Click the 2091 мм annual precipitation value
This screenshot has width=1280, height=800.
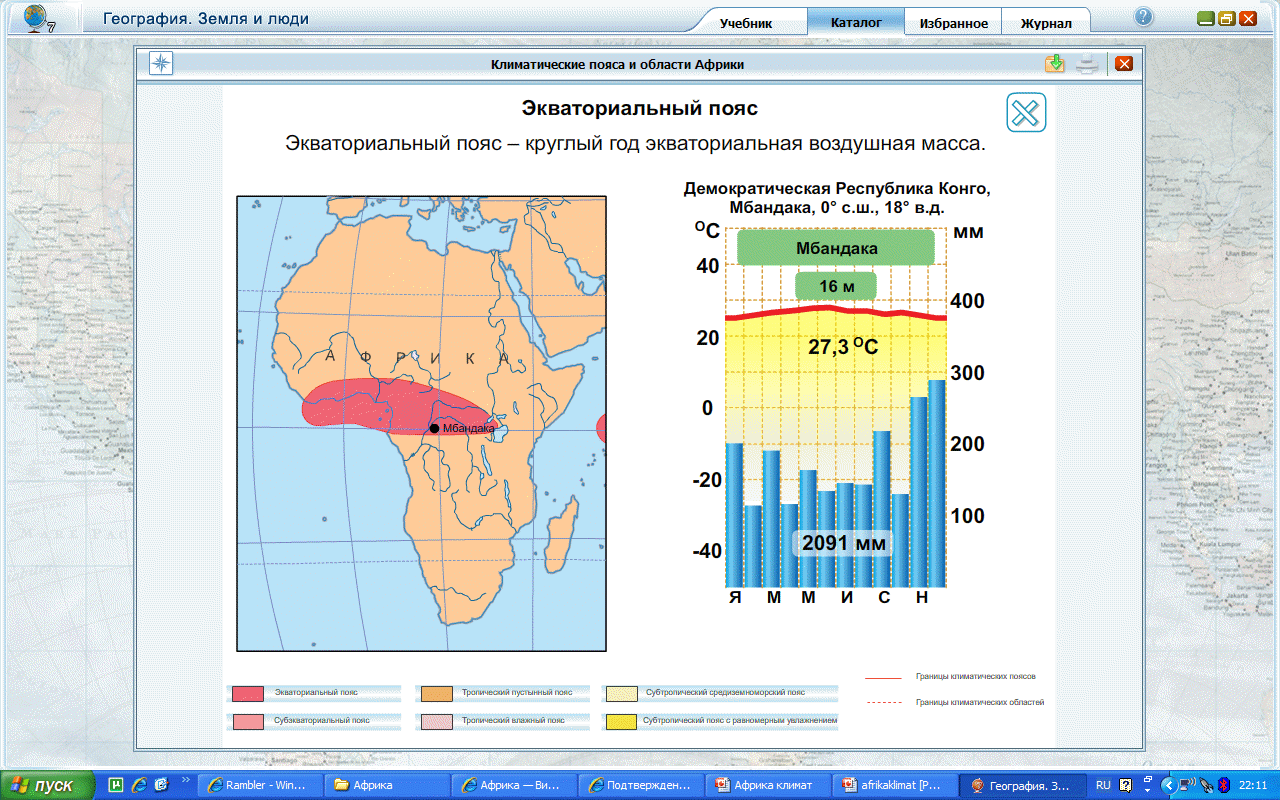(844, 543)
